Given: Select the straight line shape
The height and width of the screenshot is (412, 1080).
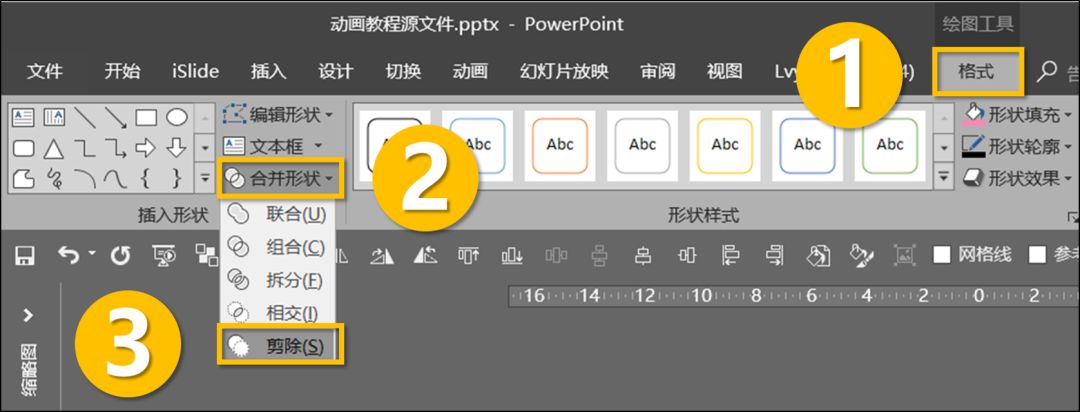Looking at the screenshot, I should point(85,118).
